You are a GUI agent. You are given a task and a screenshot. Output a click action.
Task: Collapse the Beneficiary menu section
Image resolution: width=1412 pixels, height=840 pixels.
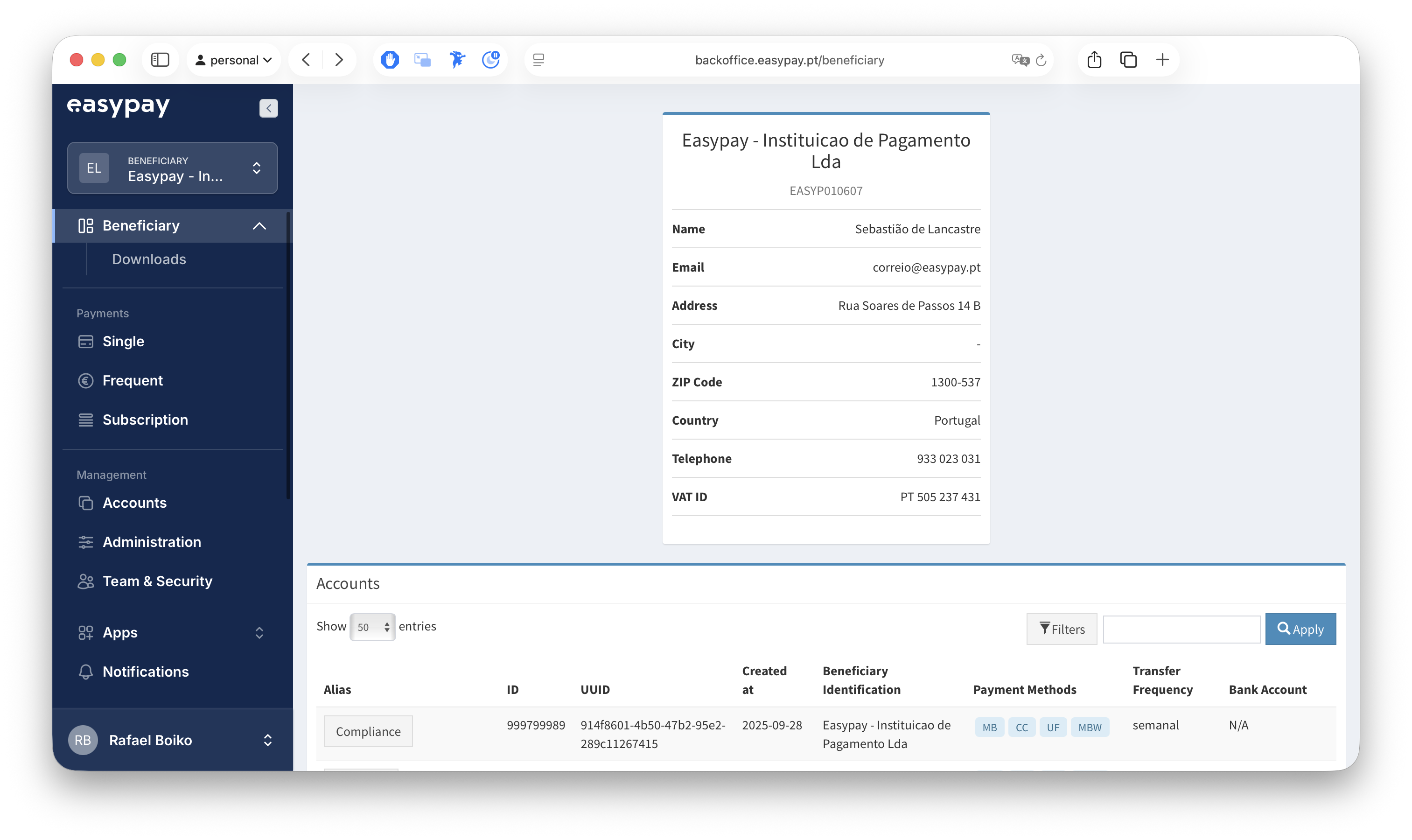[259, 226]
